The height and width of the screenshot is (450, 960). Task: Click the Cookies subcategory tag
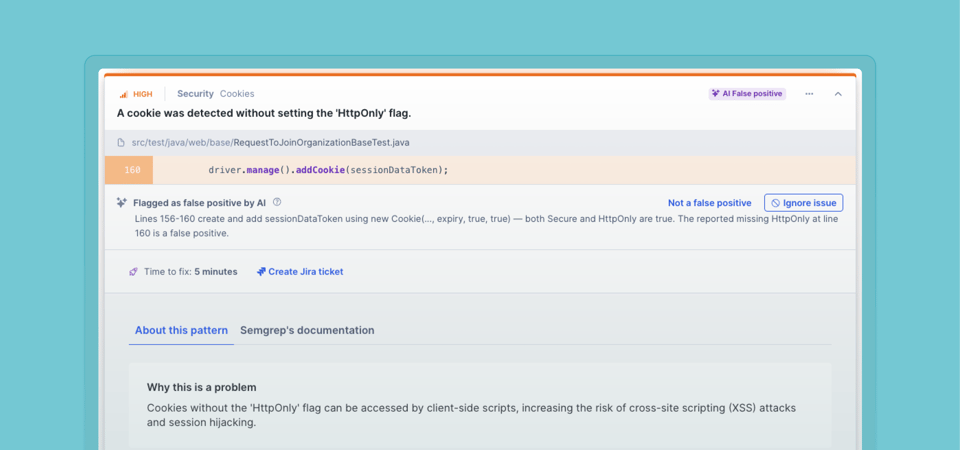click(237, 94)
